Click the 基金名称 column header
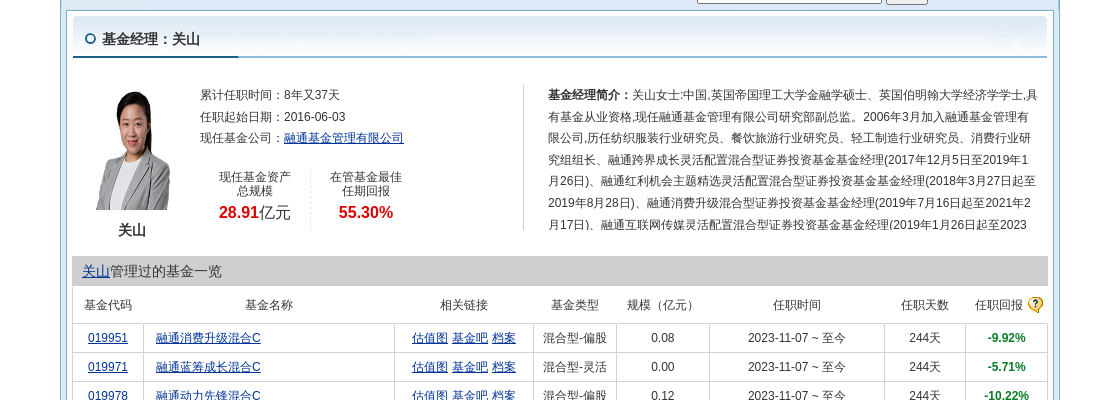 point(269,305)
